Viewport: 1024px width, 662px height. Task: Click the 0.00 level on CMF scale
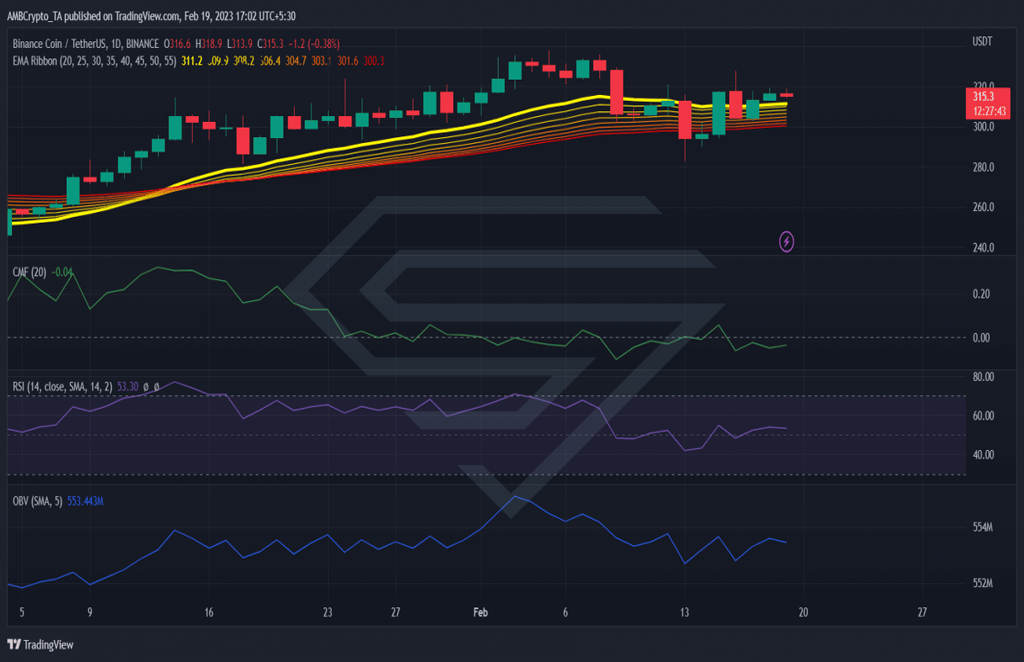click(x=981, y=338)
